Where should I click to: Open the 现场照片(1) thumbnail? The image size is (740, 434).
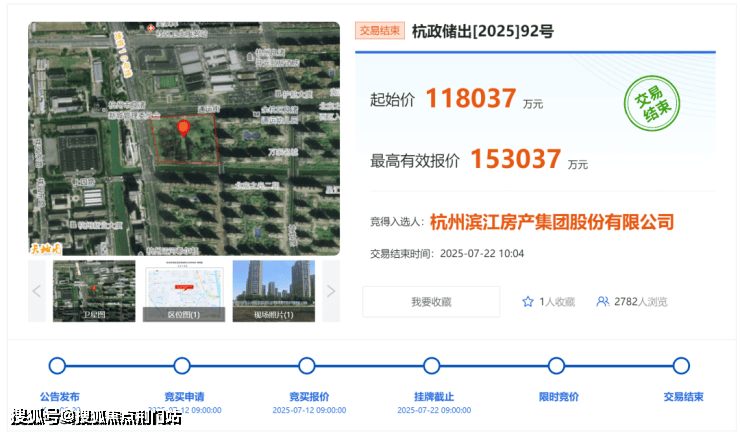click(x=274, y=291)
